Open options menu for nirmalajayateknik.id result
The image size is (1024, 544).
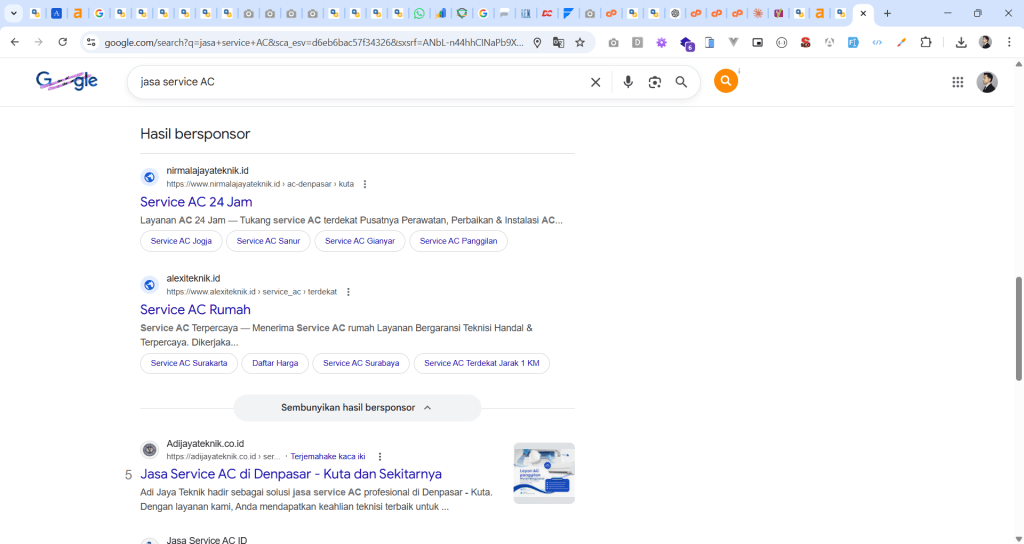coord(365,184)
